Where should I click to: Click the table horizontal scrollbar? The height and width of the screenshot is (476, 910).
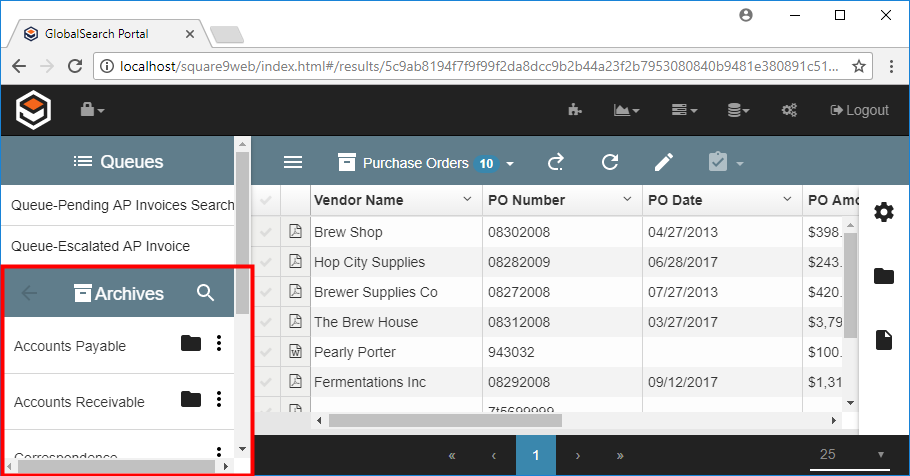coord(500,420)
